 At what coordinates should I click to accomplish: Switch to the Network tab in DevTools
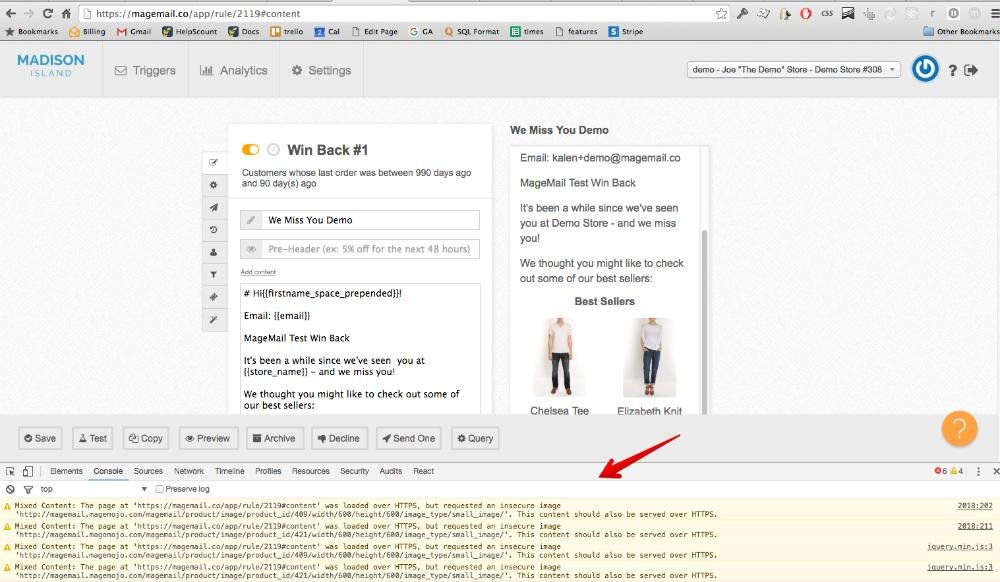click(189, 471)
